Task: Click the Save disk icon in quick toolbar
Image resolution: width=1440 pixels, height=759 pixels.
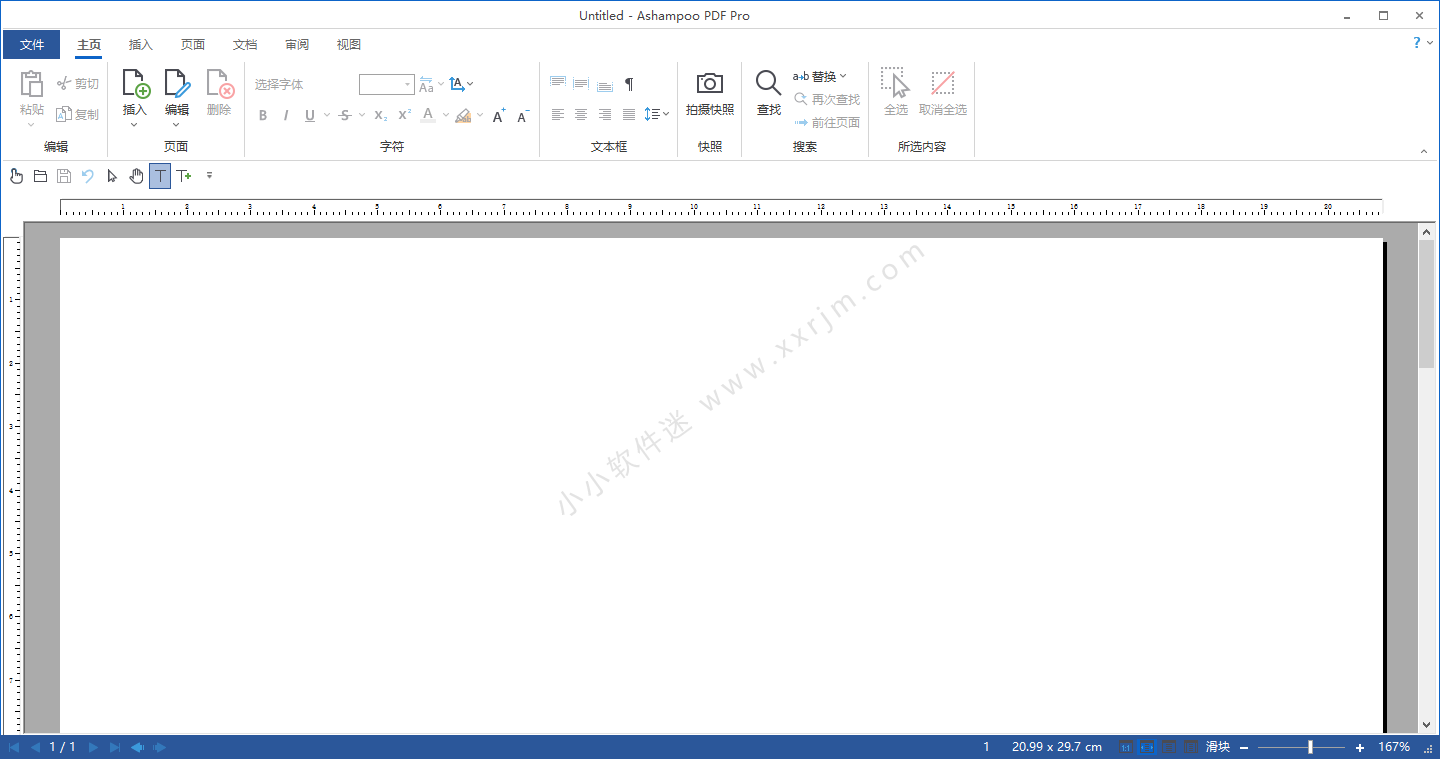Action: click(64, 176)
